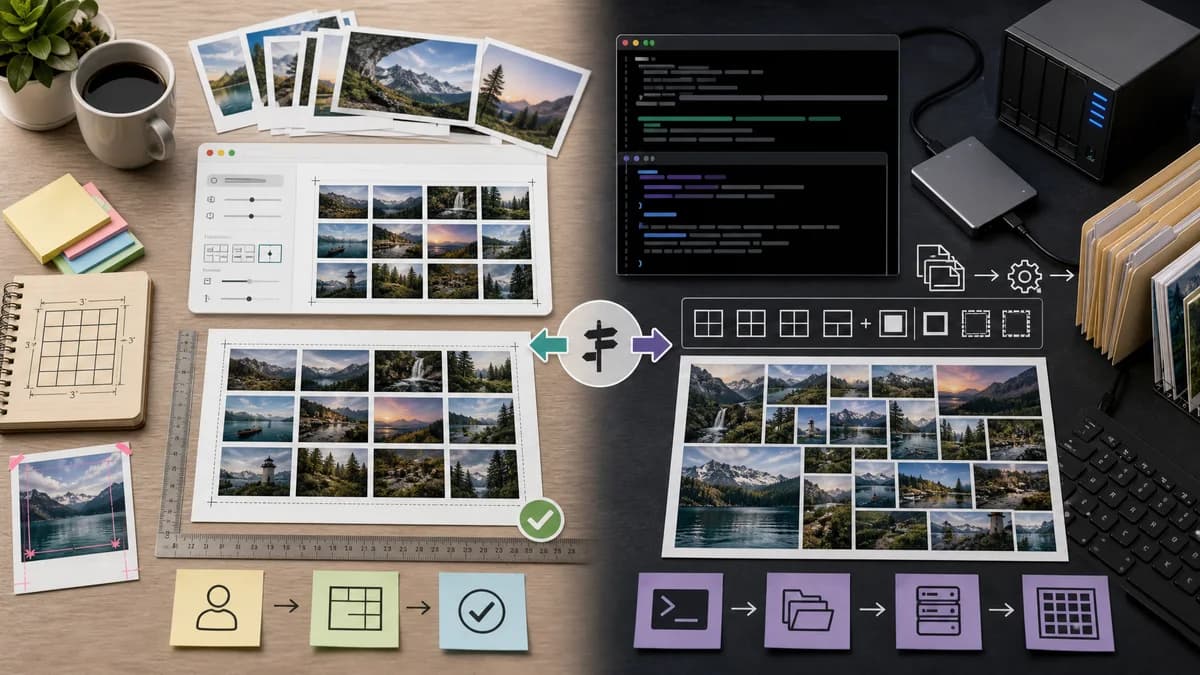Select the filled square icon after the plus sign
The image size is (1200, 675).
click(x=893, y=323)
